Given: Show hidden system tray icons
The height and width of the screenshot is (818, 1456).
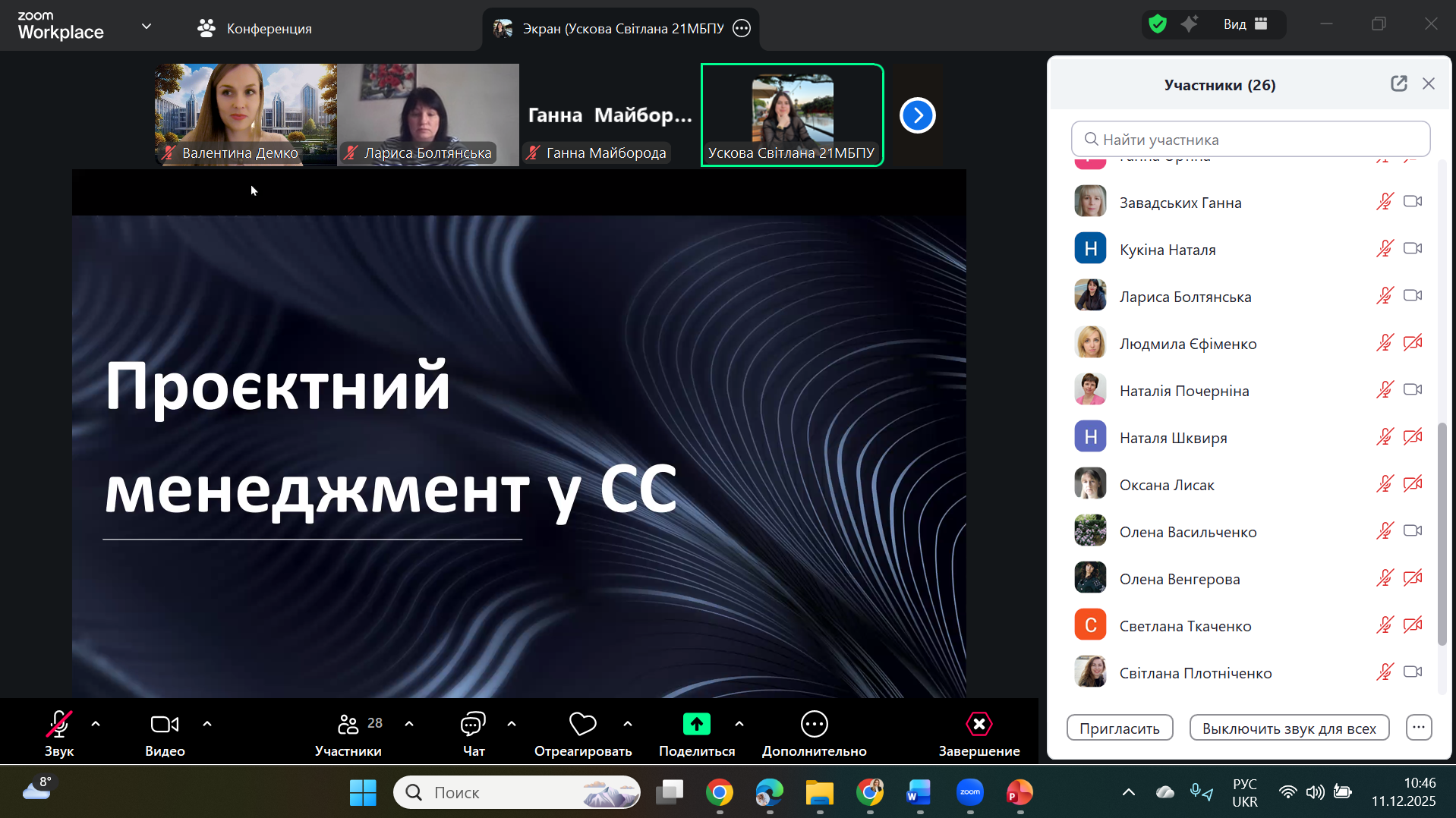Looking at the screenshot, I should [x=1129, y=792].
